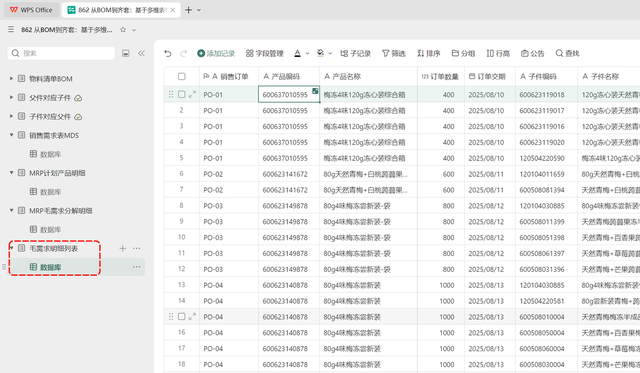Click 添加记录 to add a record
This screenshot has width=640, height=373.
216,53
